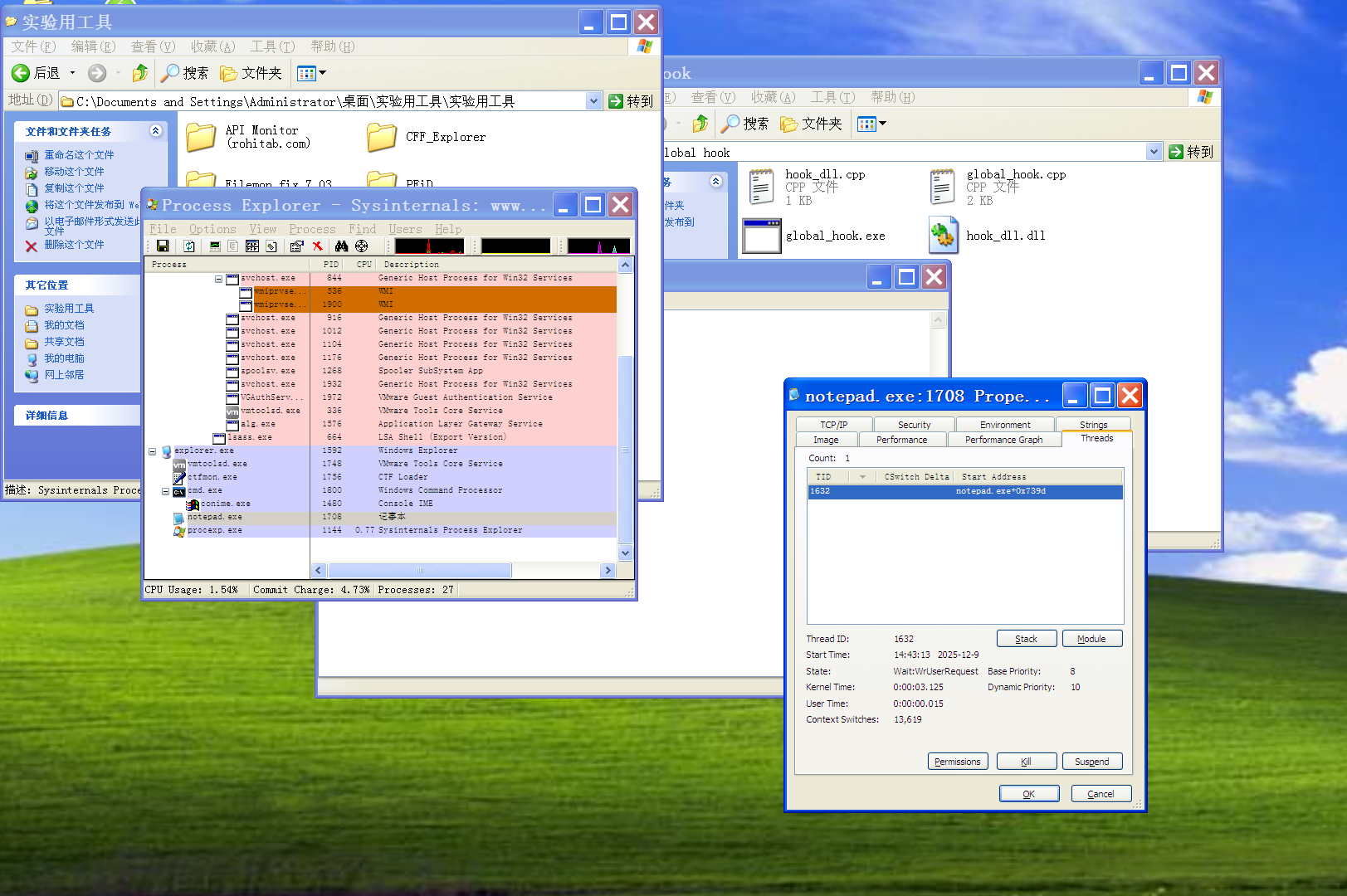
Task: Select the hook_dll.cpp file icon
Action: coord(761,187)
